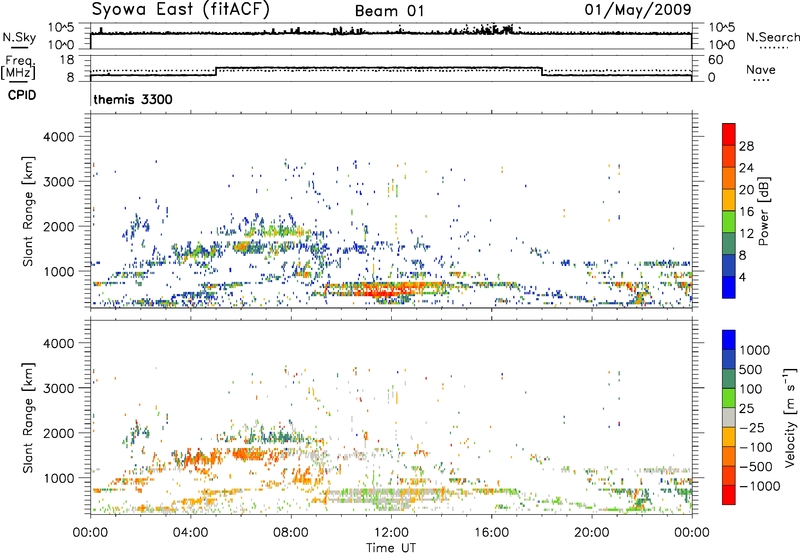Click the "12" power colorbar label
Screen dimensions: 800x554
746,234
